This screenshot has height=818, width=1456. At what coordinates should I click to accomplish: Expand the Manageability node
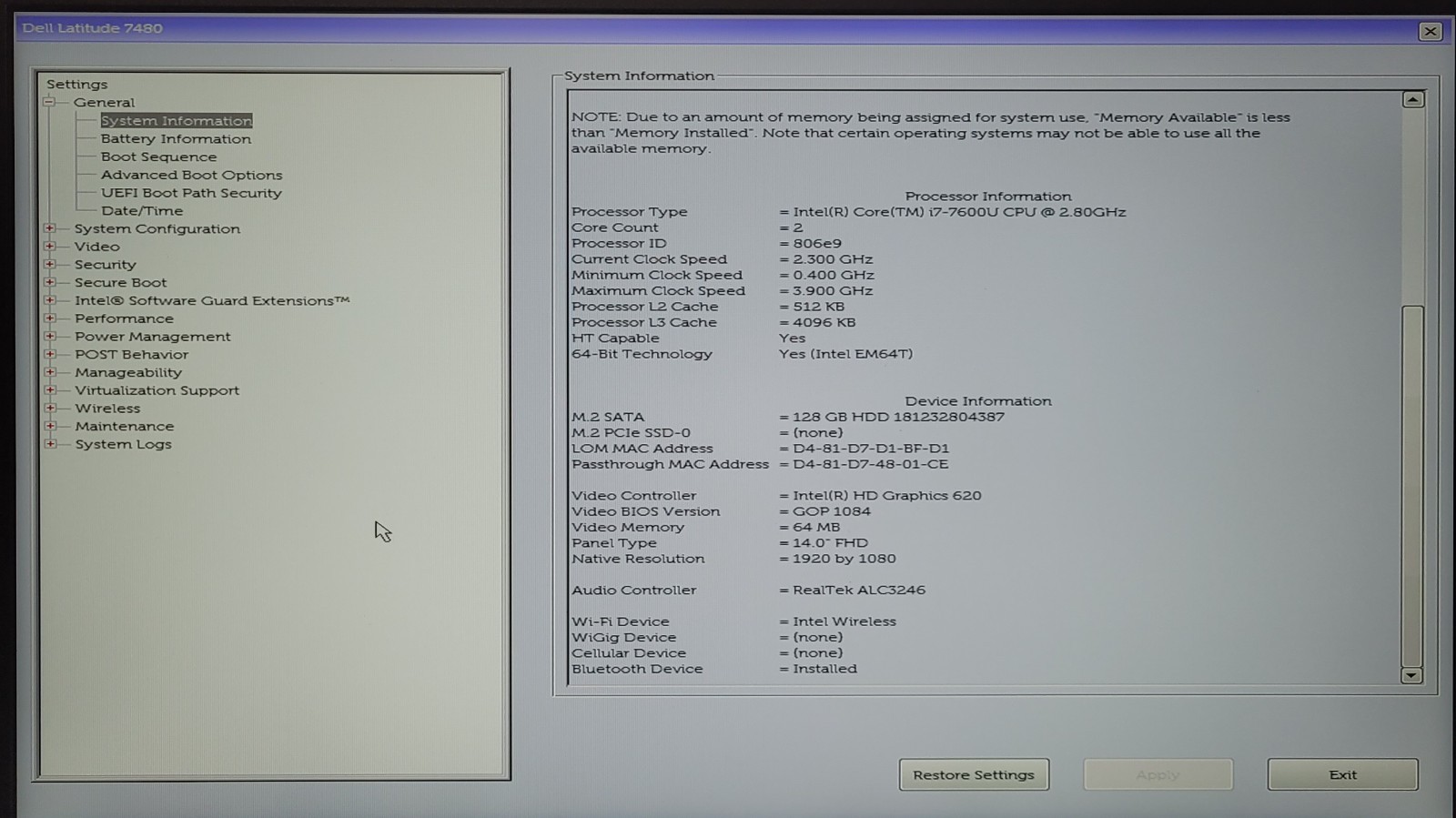pyautogui.click(x=50, y=372)
